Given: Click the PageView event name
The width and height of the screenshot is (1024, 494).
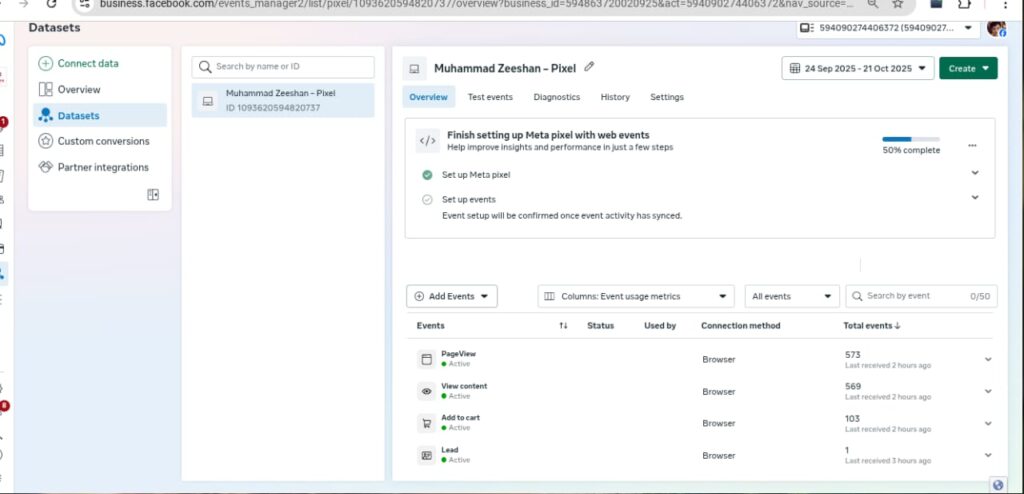Looking at the screenshot, I should (x=458, y=354).
